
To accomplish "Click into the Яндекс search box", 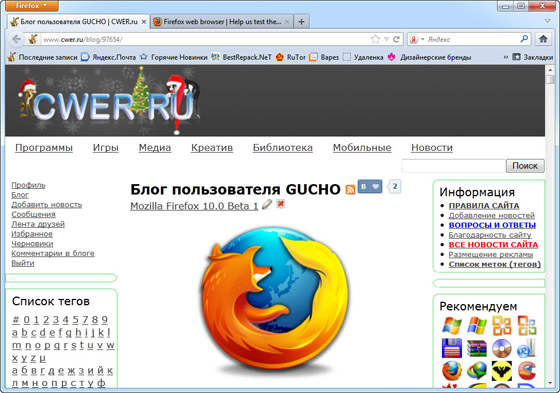I will (x=471, y=39).
